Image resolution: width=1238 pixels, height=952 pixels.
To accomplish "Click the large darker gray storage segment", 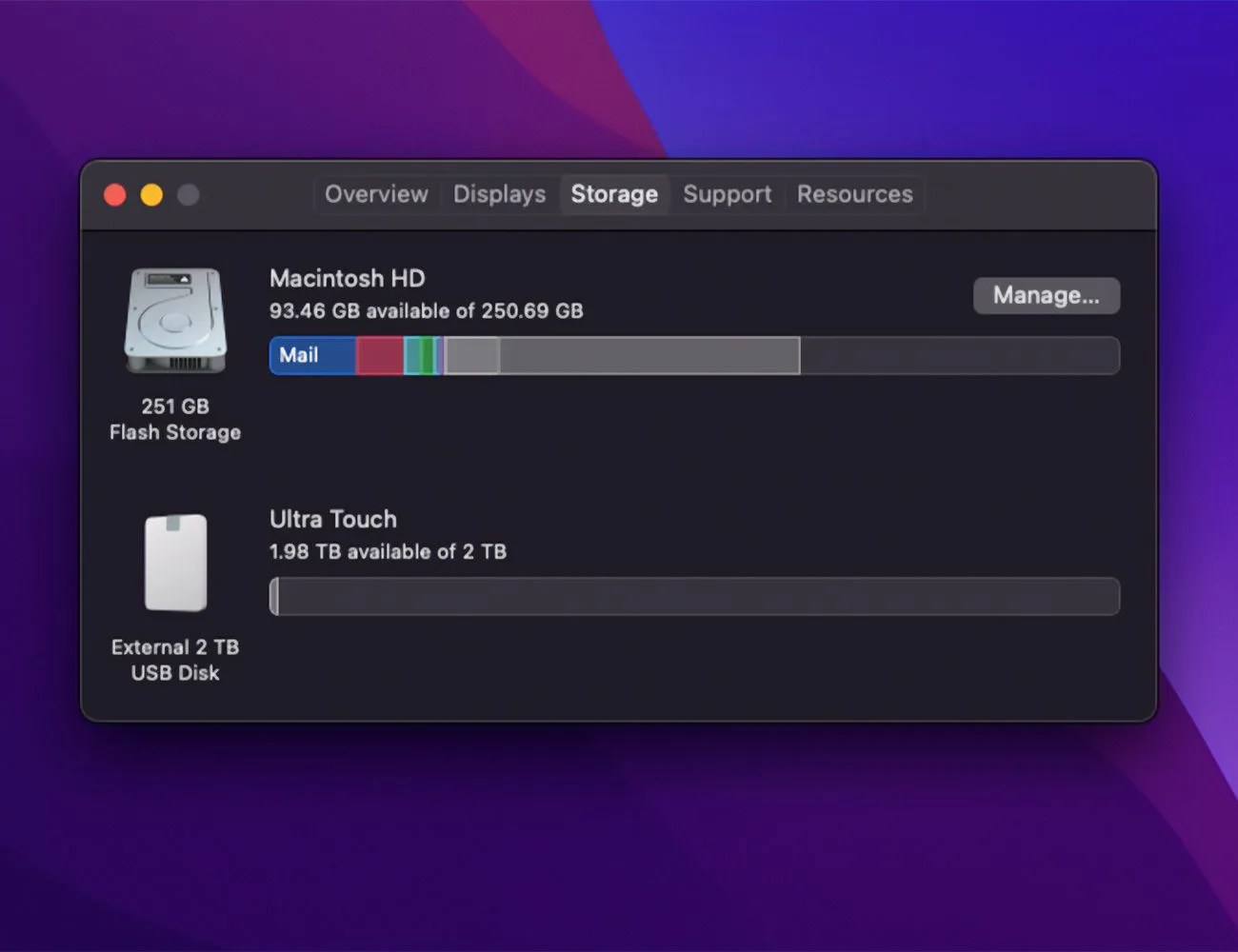I will tap(649, 356).
